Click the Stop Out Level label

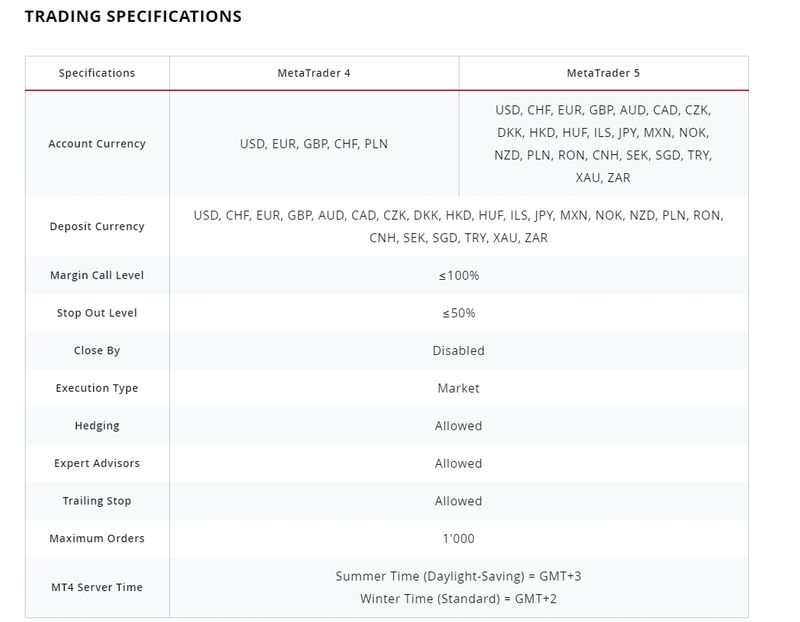point(97,313)
